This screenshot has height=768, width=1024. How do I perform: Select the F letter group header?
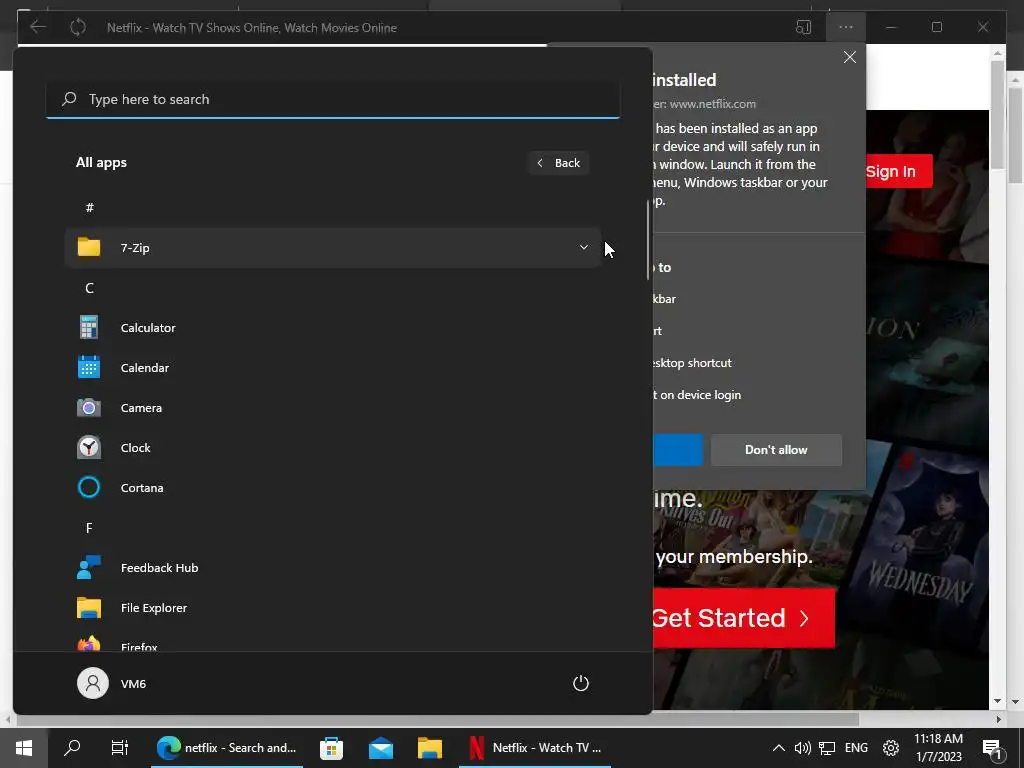pos(89,528)
